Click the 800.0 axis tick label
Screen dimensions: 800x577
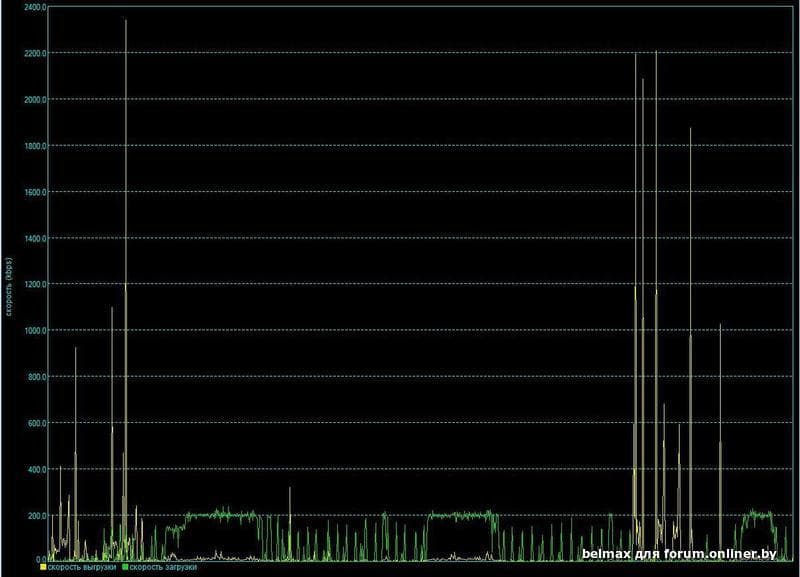point(36,377)
